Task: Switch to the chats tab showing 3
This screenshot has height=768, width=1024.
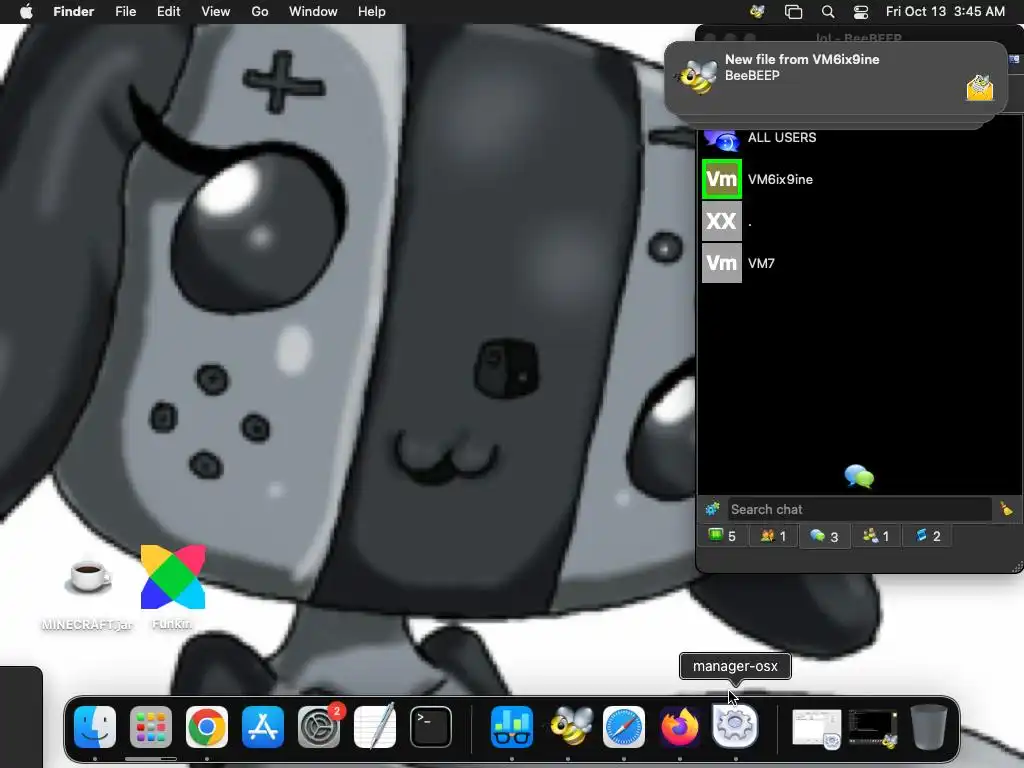Action: point(824,536)
